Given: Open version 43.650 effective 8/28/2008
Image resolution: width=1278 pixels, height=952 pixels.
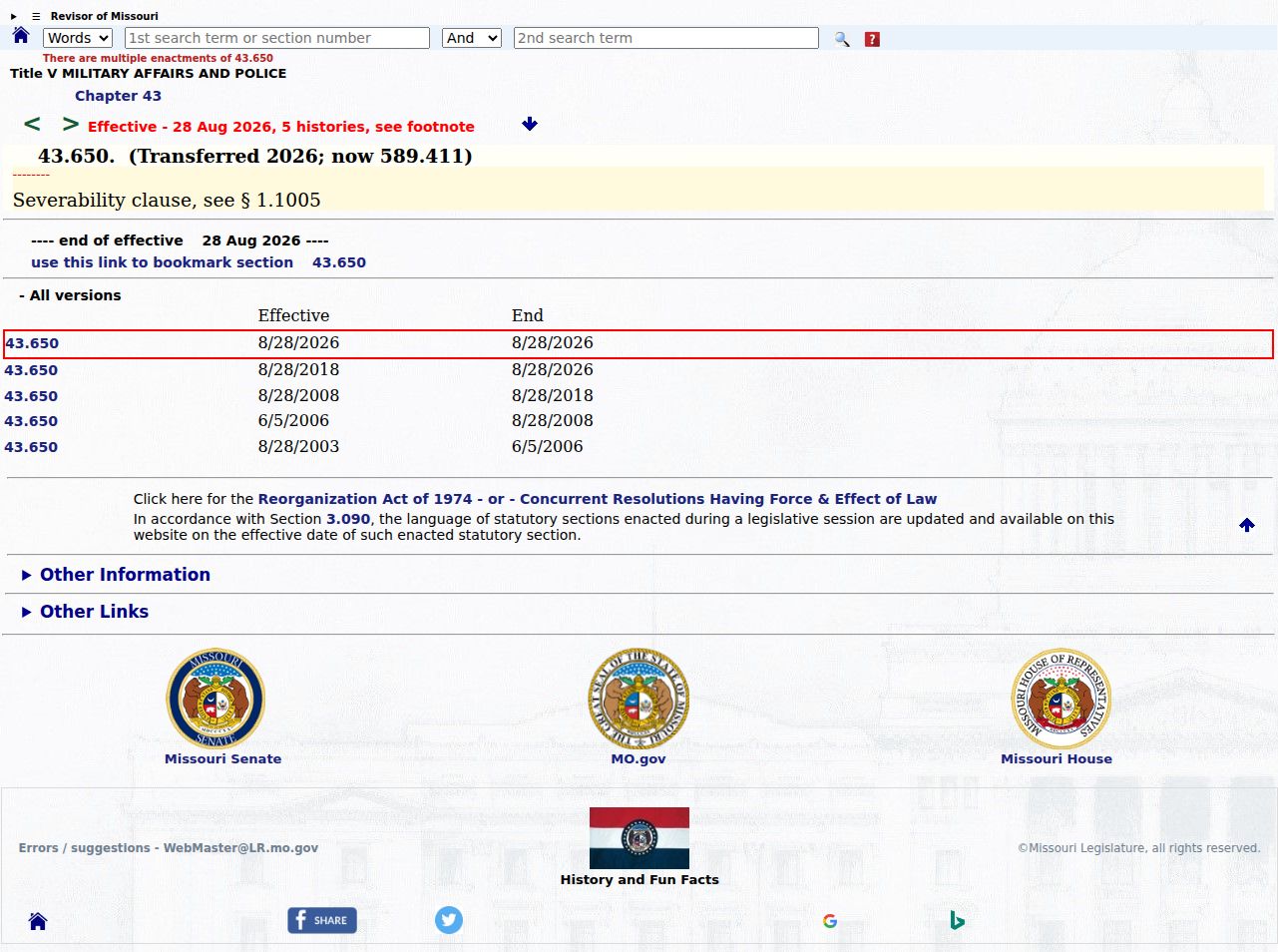Looking at the screenshot, I should 31,396.
